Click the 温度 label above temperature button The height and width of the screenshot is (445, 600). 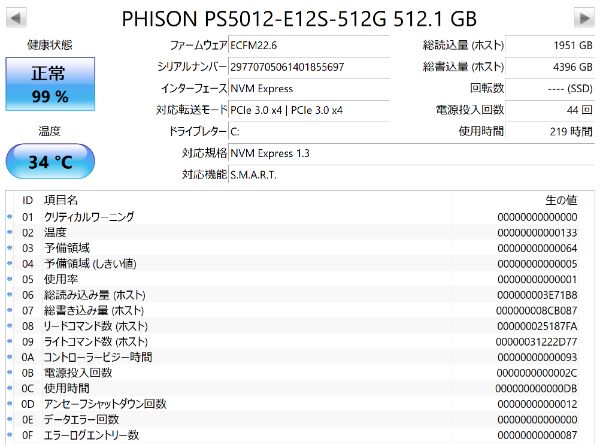click(x=49, y=131)
